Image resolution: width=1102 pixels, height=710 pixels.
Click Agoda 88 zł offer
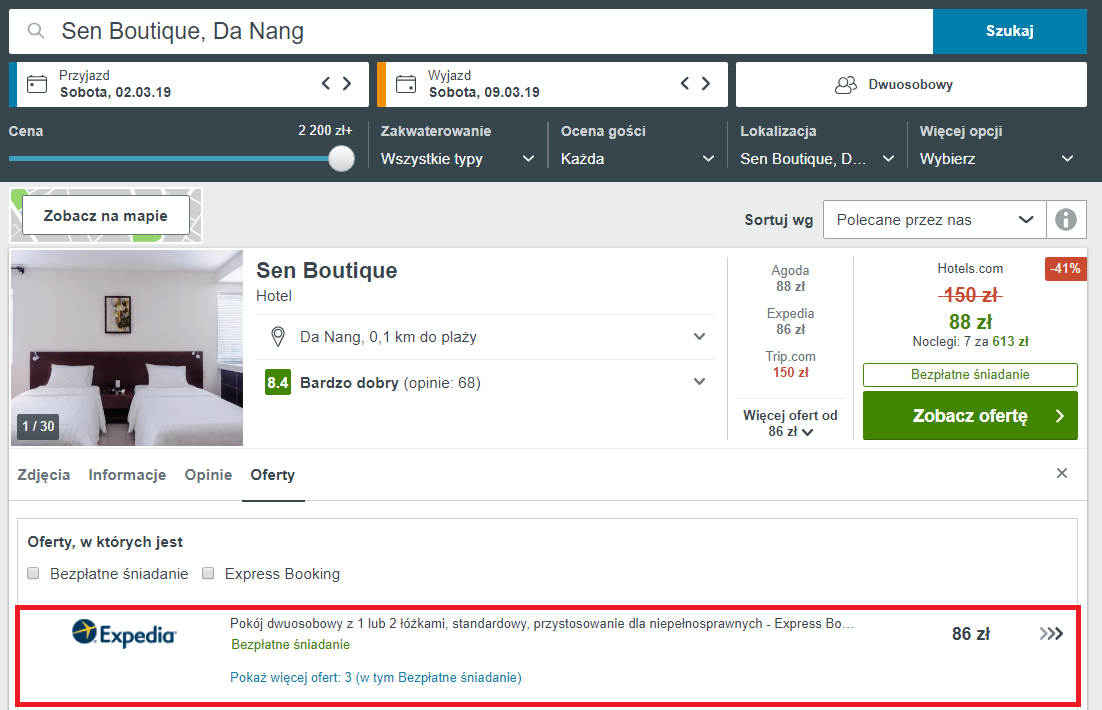(x=790, y=278)
